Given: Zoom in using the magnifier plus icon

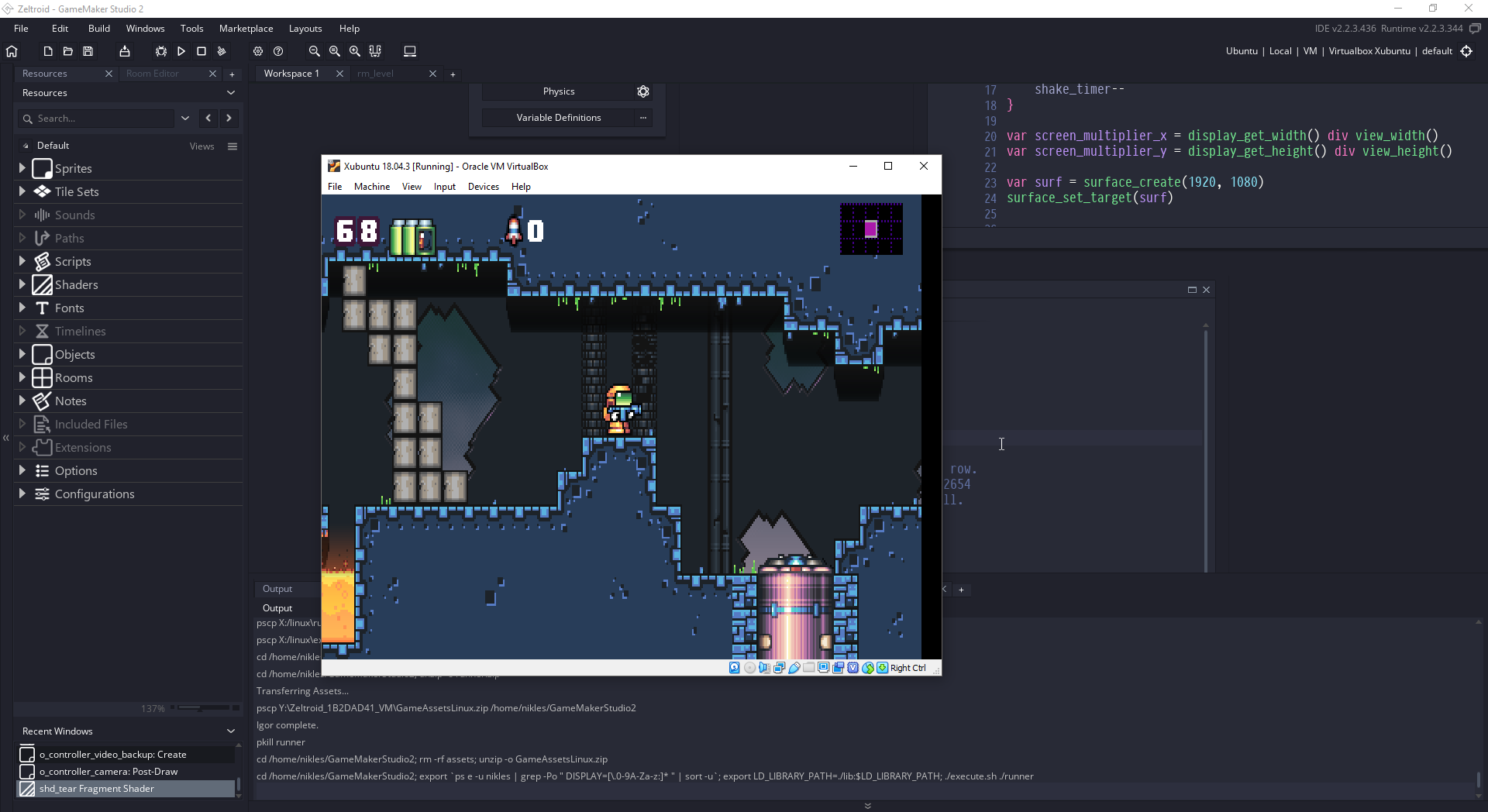Looking at the screenshot, I should [355, 51].
